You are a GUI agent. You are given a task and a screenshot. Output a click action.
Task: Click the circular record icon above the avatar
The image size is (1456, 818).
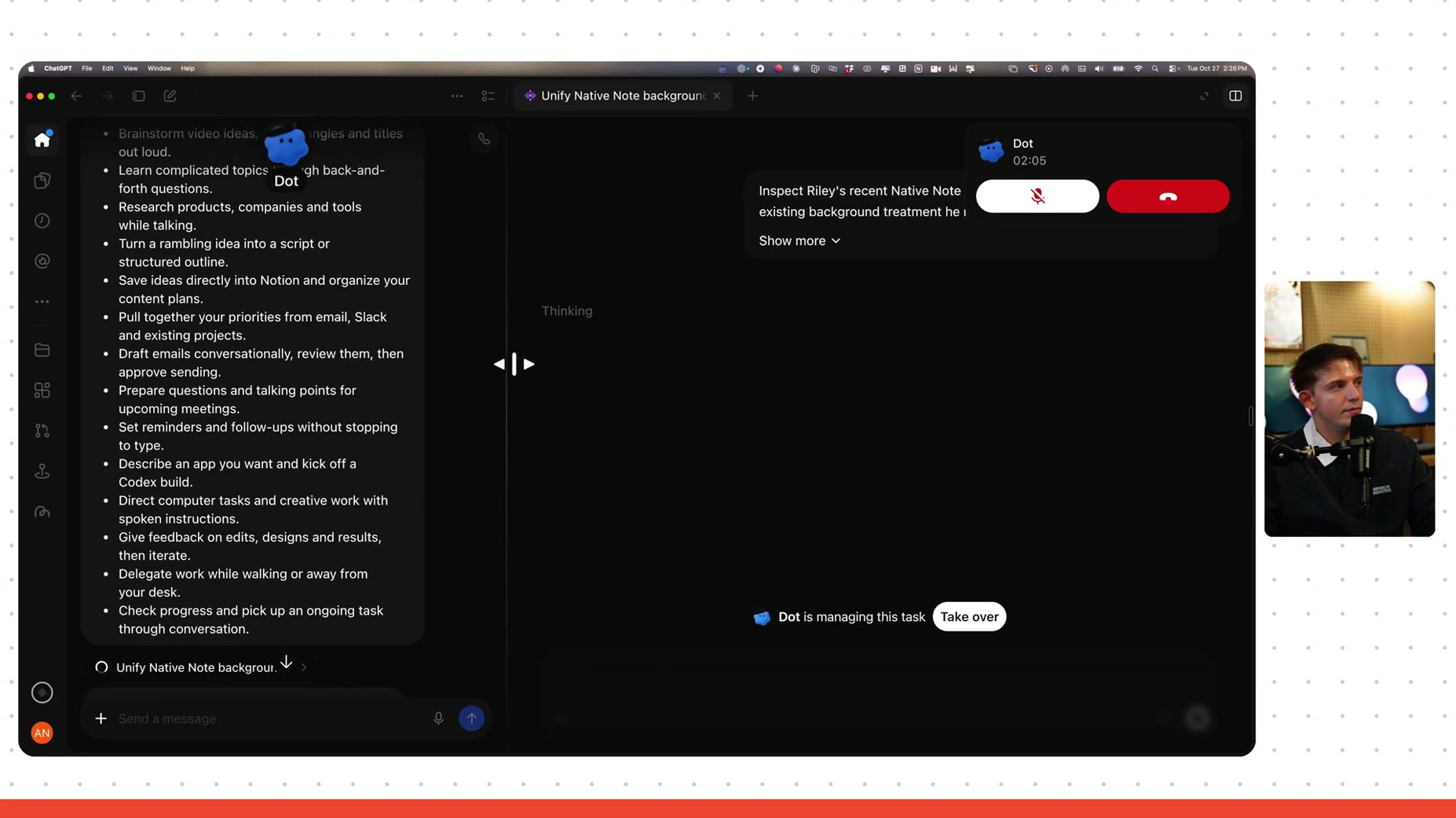pyautogui.click(x=42, y=692)
